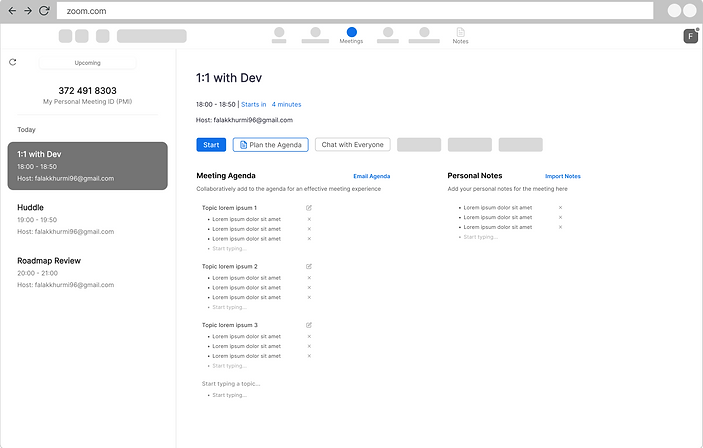Click the Starts in 4 minutes text
The height and width of the screenshot is (448, 703).
tap(271, 104)
